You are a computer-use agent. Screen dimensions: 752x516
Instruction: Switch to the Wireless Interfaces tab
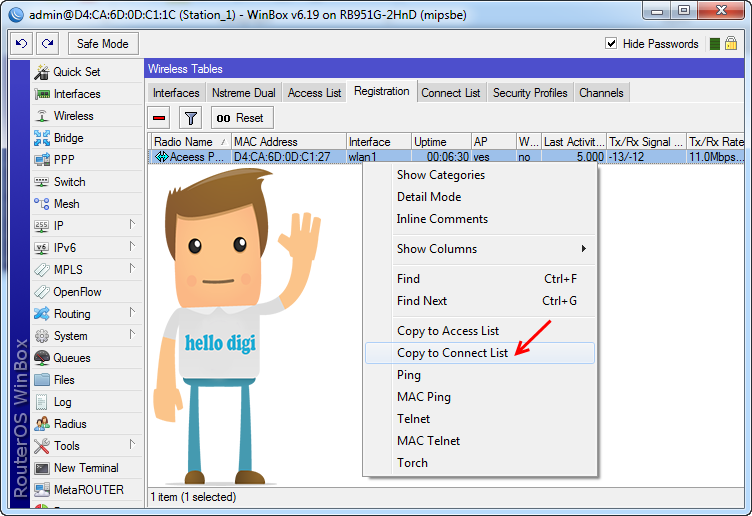[x=176, y=93]
